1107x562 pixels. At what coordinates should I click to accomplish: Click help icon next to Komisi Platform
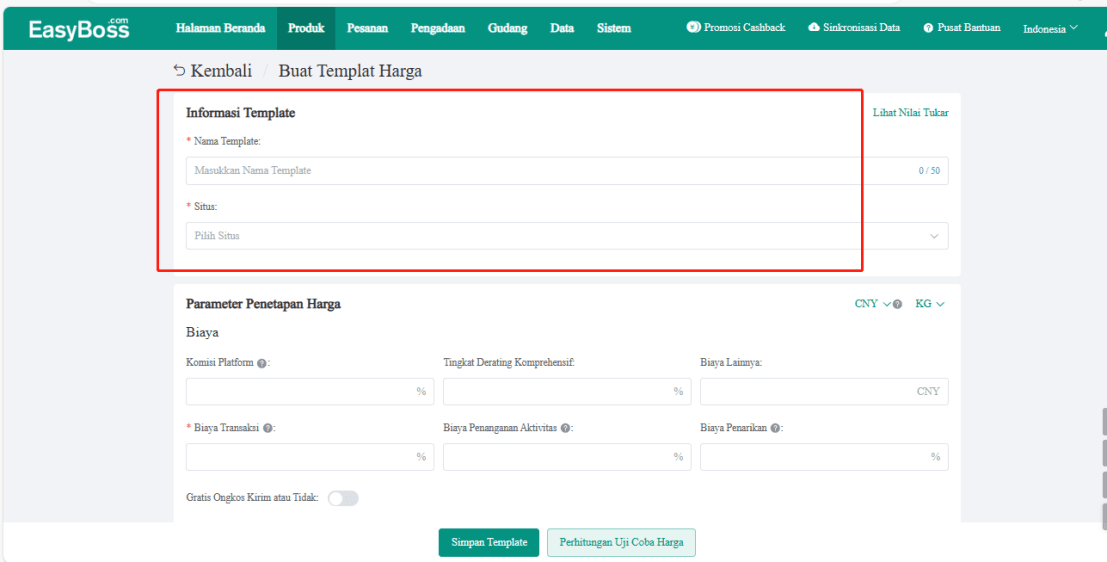262,363
